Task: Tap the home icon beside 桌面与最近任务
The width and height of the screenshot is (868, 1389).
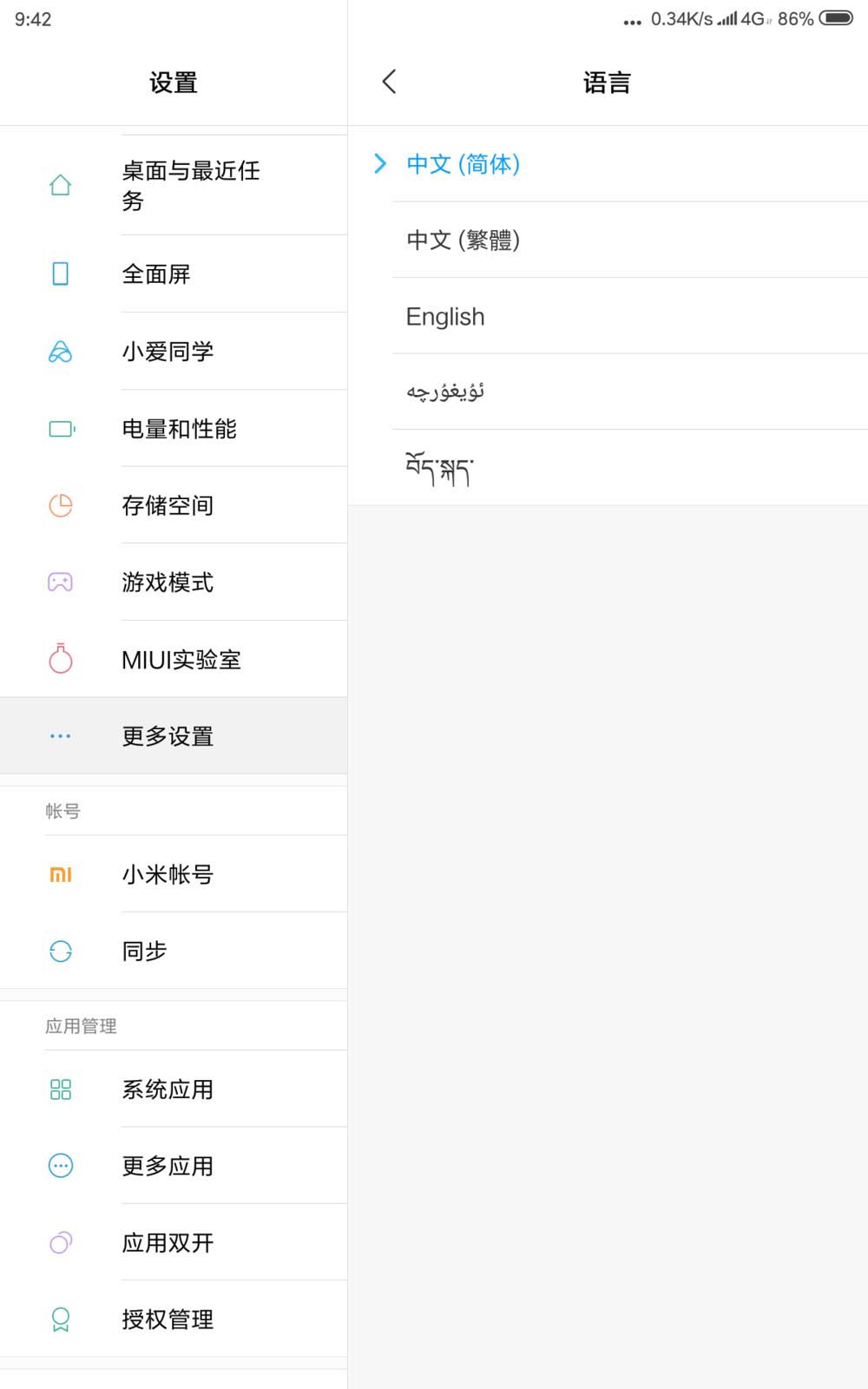Action: pyautogui.click(x=60, y=185)
